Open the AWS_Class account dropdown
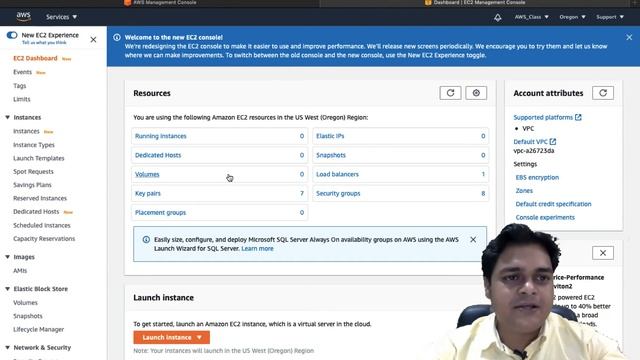Viewport: 640px width, 360px height. click(531, 17)
